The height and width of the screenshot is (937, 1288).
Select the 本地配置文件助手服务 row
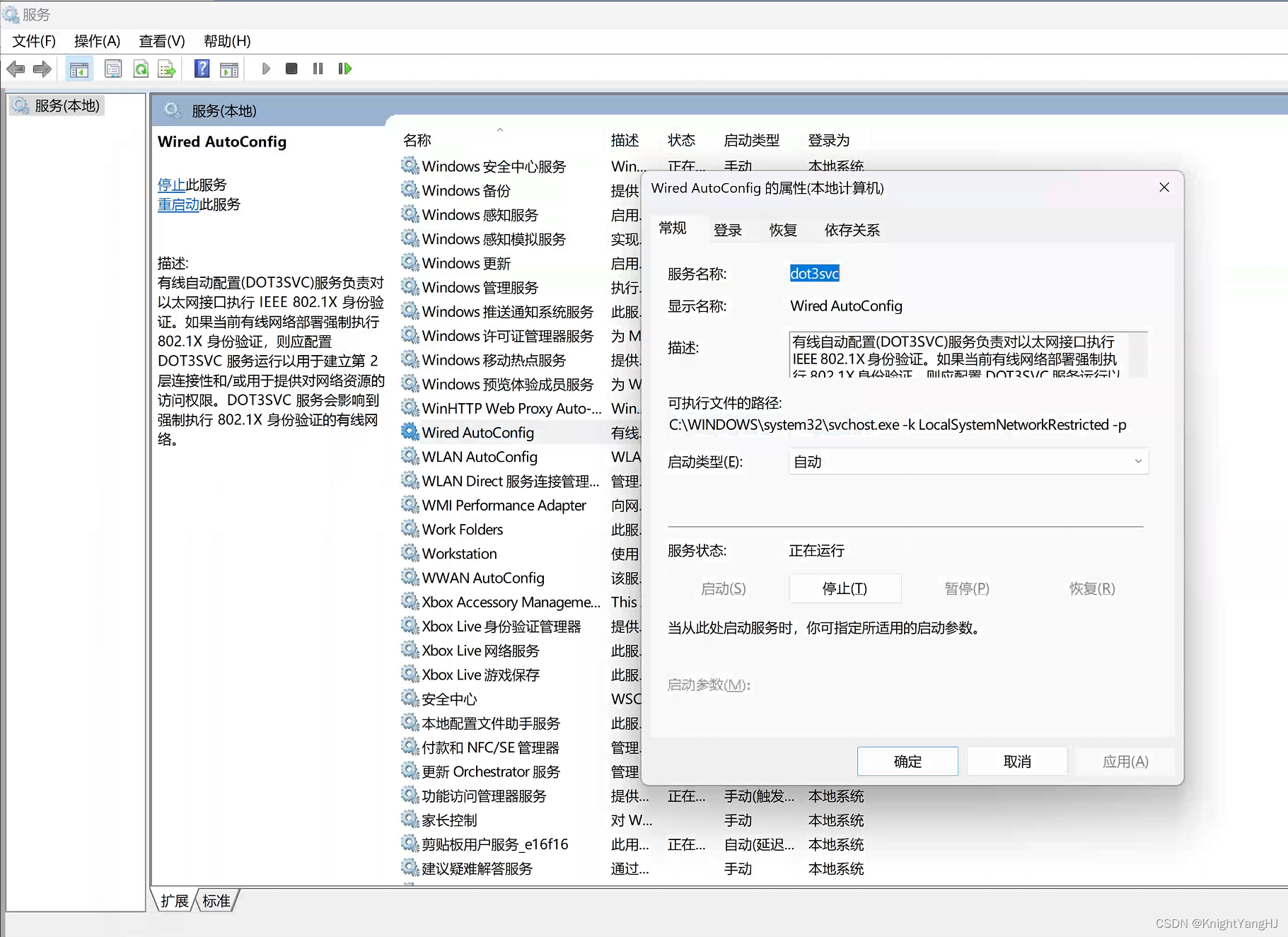[491, 723]
